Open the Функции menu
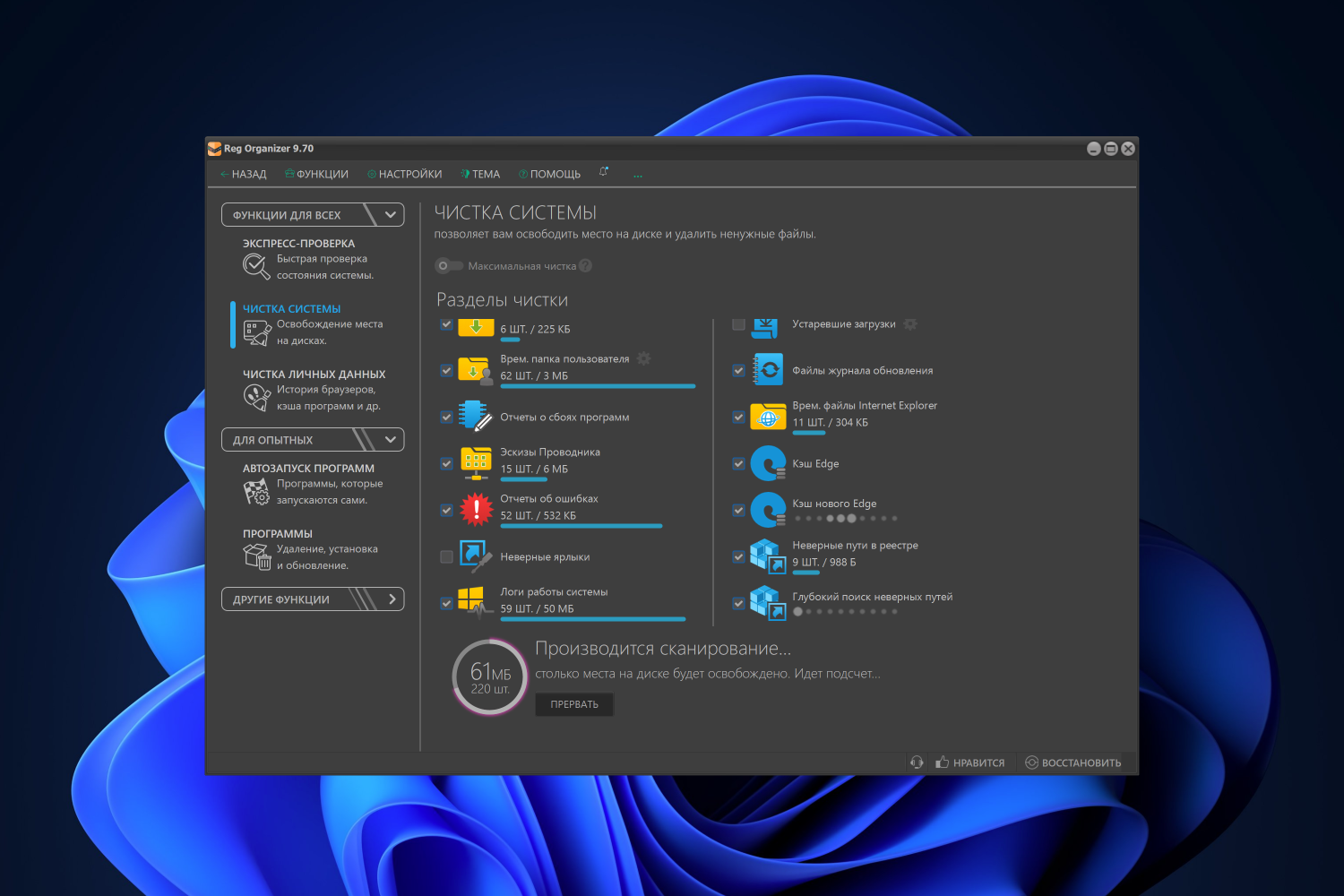The image size is (1344, 896). [x=316, y=175]
